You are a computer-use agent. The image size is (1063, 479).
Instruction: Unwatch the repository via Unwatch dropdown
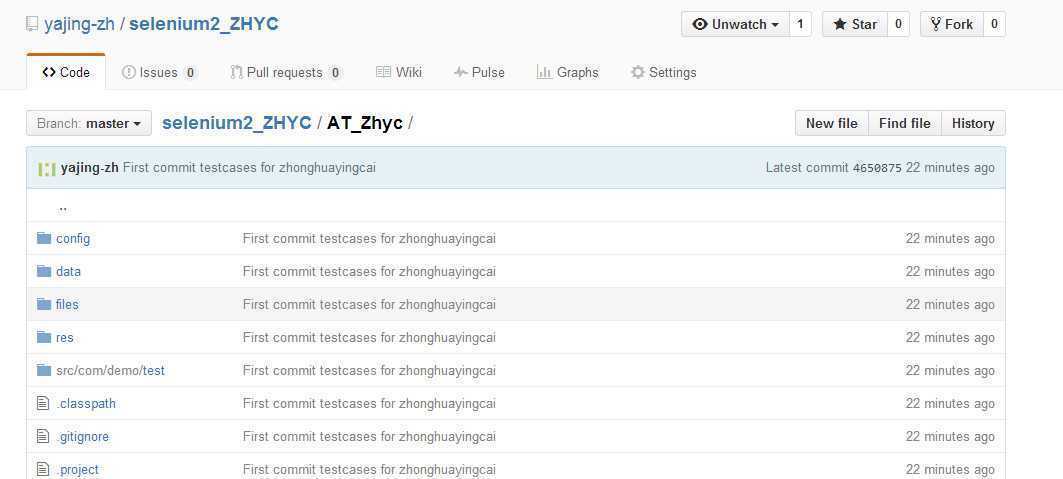coord(735,24)
